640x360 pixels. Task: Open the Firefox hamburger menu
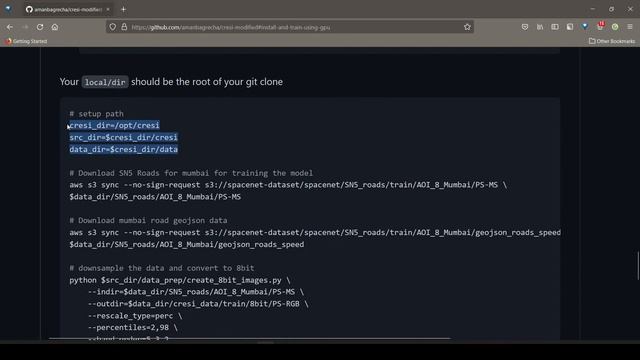pyautogui.click(x=630, y=27)
